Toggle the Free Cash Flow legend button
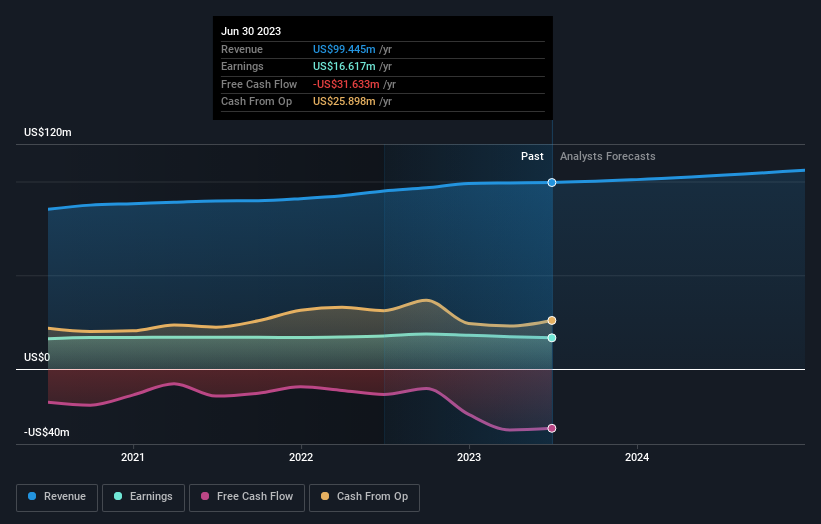Viewport: 821px width, 524px height. pyautogui.click(x=247, y=497)
